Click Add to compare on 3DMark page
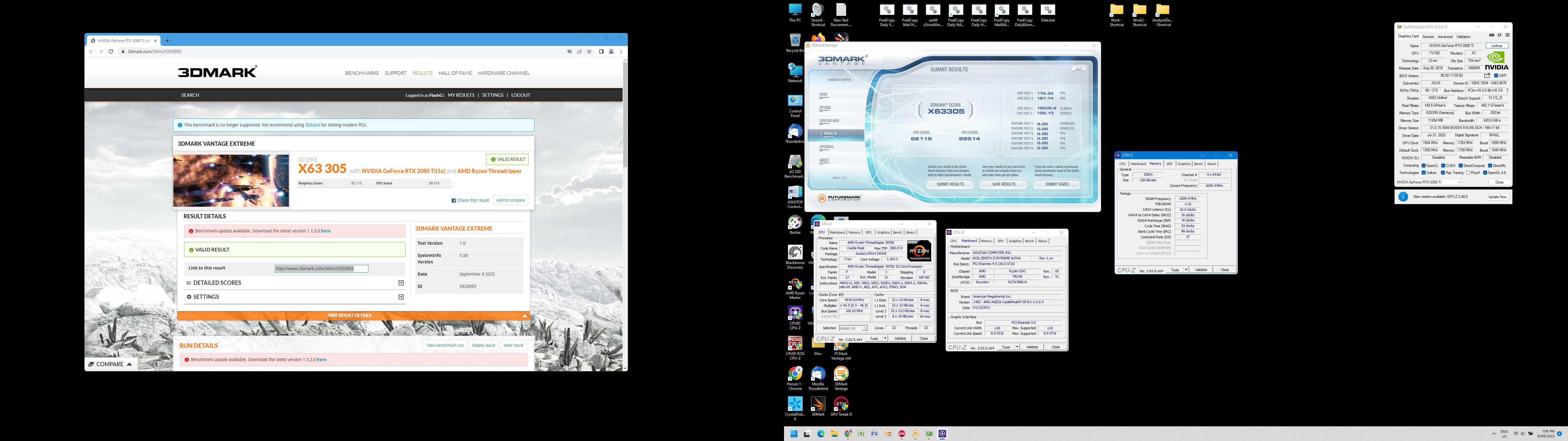This screenshot has height=441, width=1568. coord(510,200)
